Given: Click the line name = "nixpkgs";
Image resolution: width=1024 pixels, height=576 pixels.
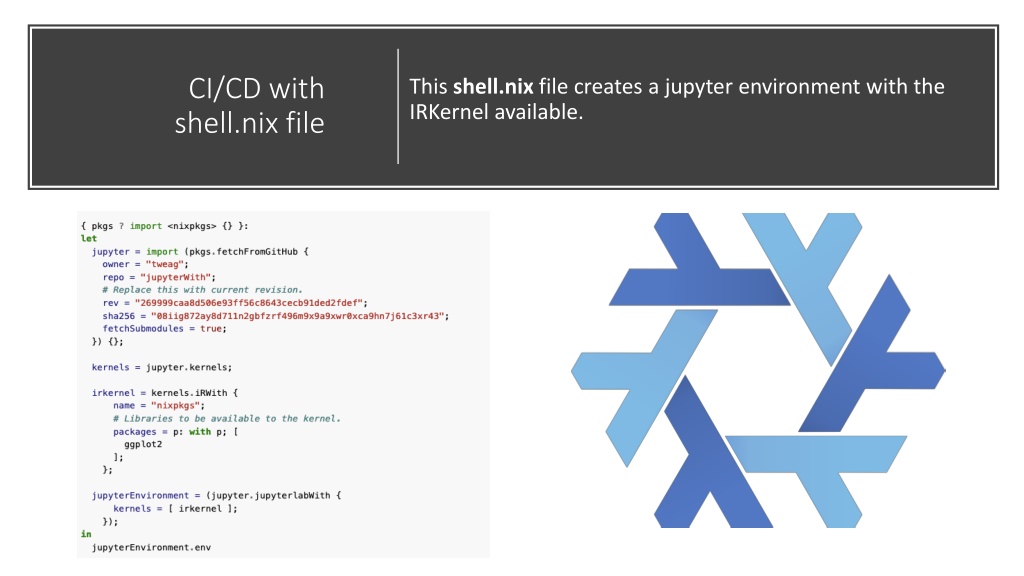Looking at the screenshot, I should coord(159,406).
